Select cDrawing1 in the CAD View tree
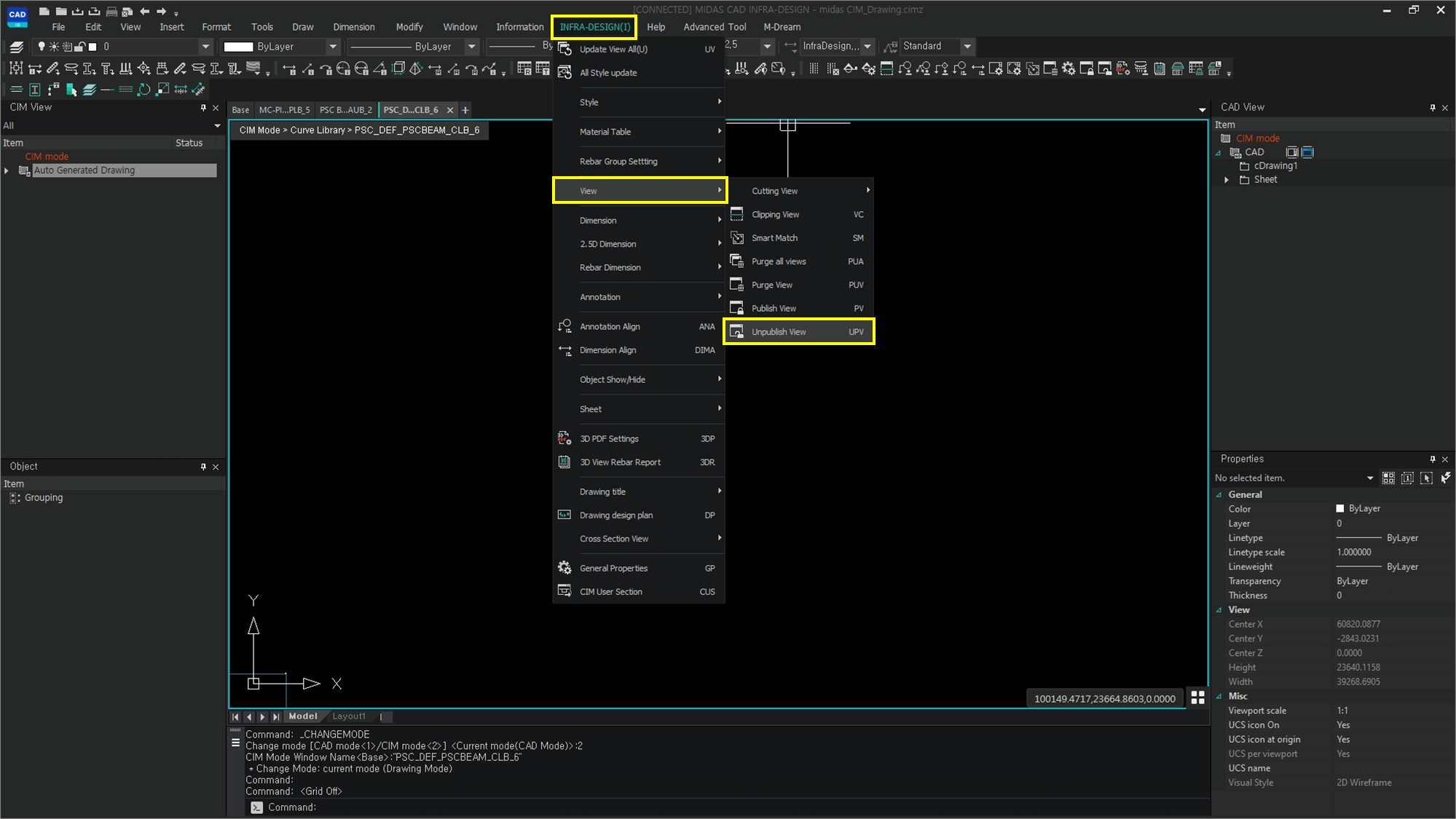The height and width of the screenshot is (819, 1456). pos(1275,166)
